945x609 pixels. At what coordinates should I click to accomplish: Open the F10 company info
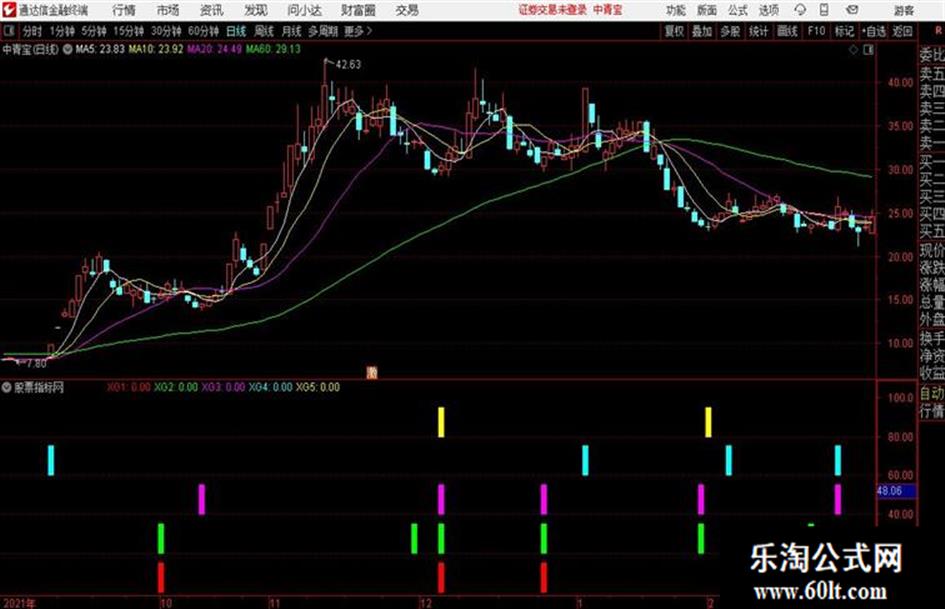[816, 31]
